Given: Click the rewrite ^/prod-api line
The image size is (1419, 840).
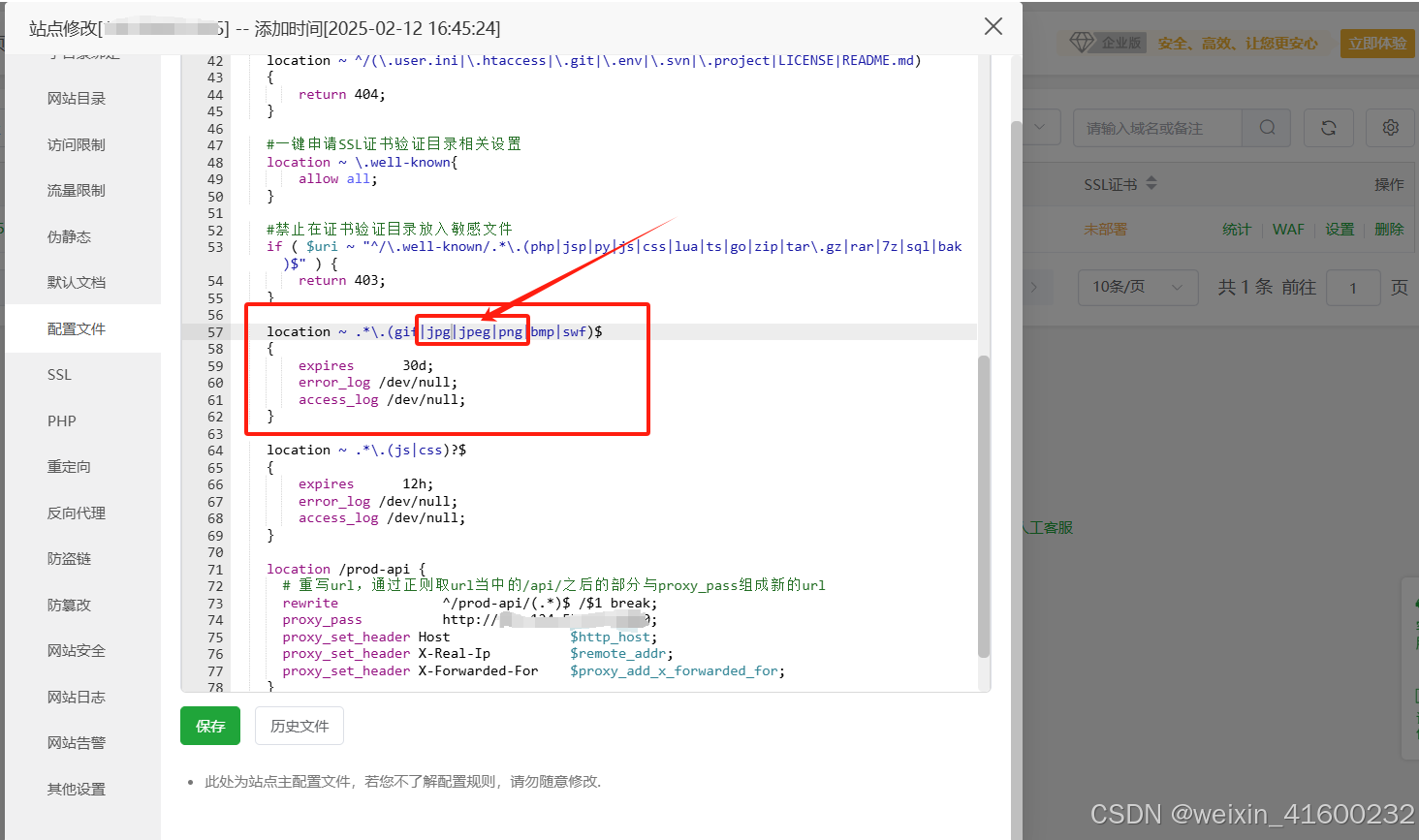Looking at the screenshot, I should (470, 603).
